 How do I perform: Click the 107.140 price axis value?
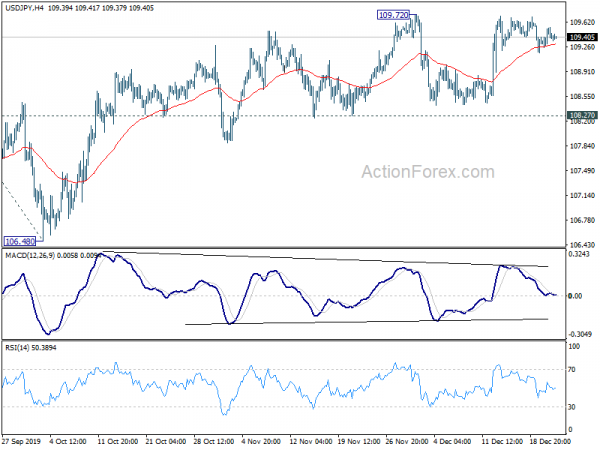pos(583,196)
